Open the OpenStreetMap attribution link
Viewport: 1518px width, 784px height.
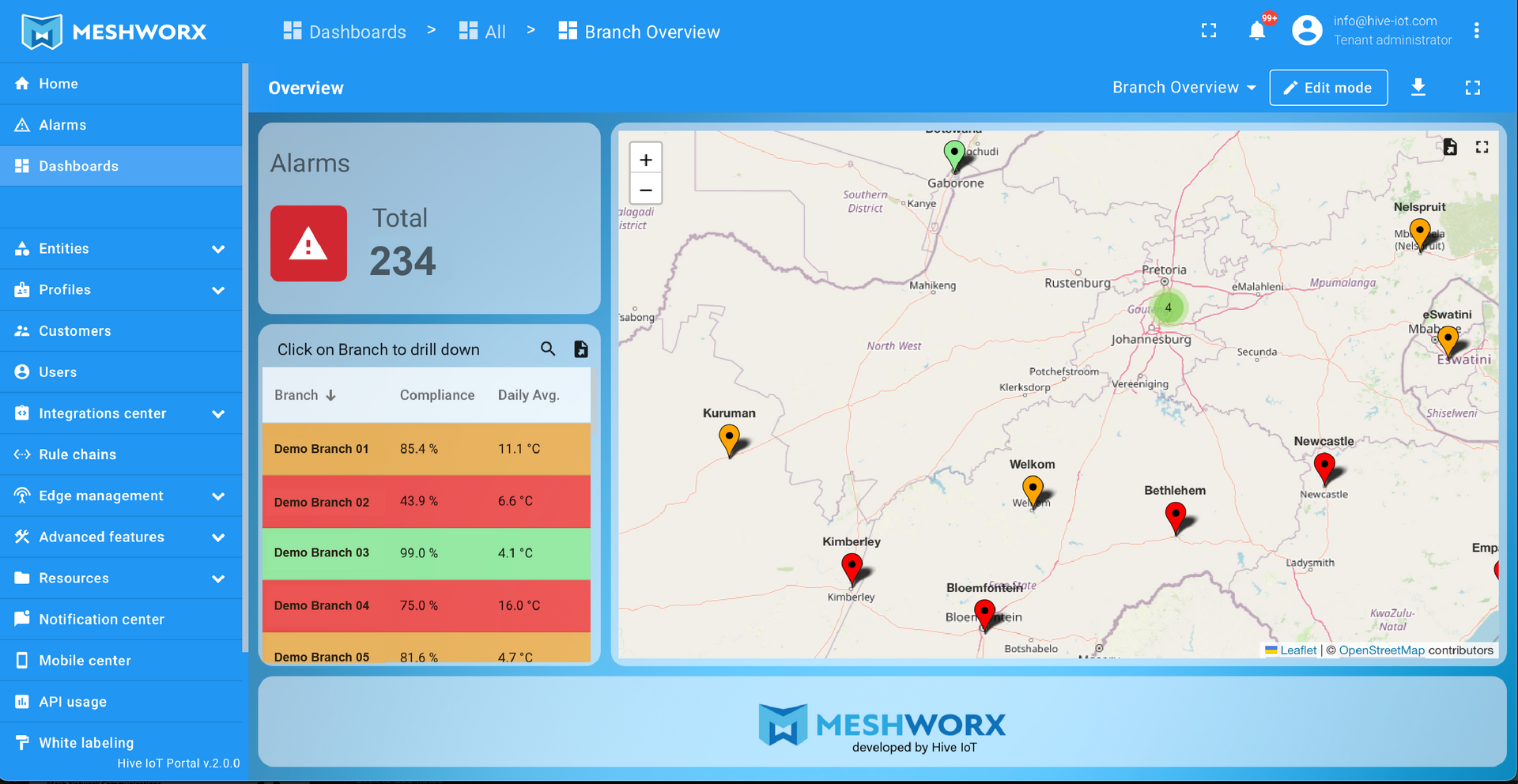click(1381, 650)
